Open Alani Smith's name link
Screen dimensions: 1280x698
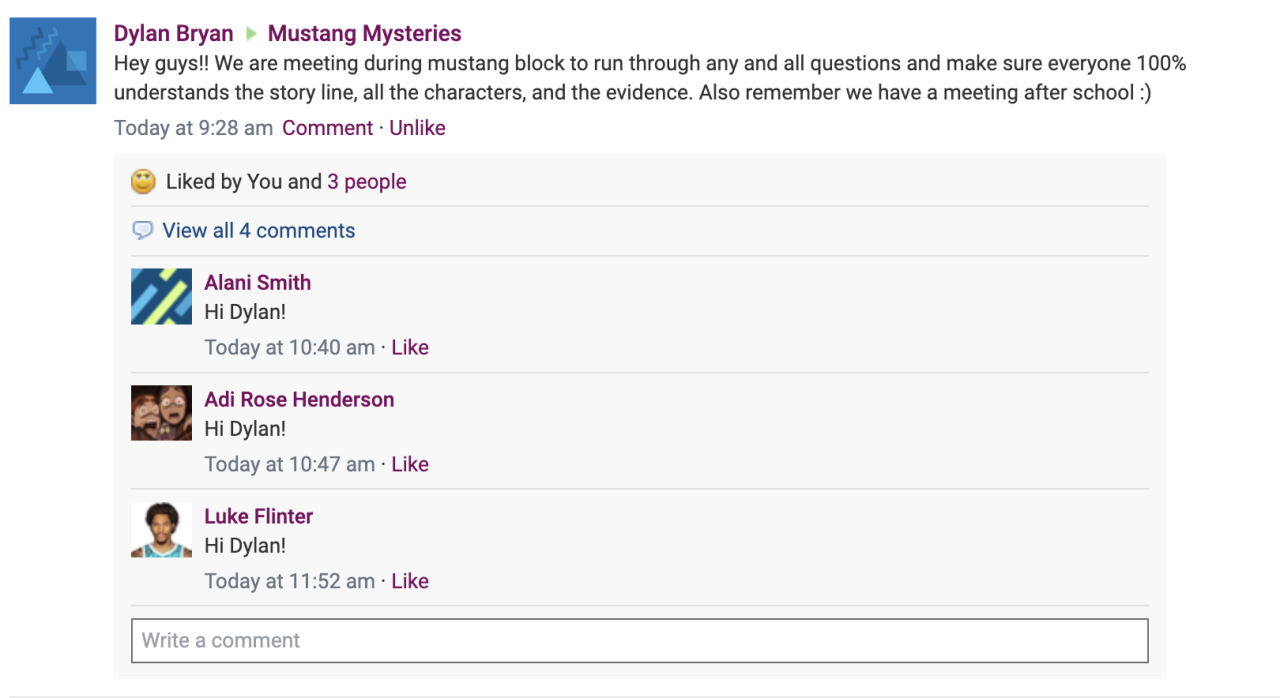(258, 283)
